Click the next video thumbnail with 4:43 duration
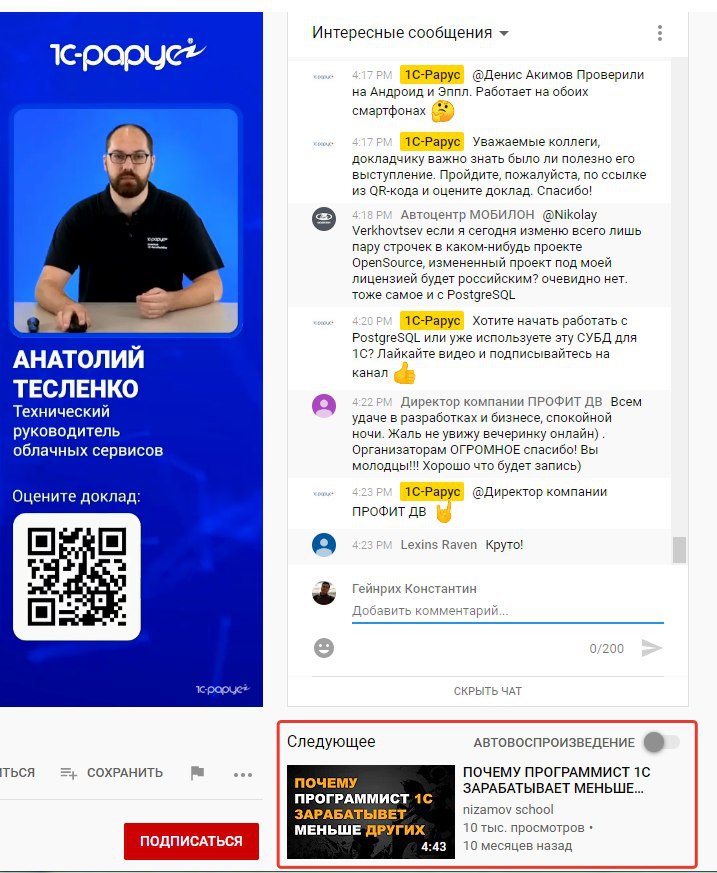Image resolution: width=717 pixels, height=873 pixels. click(371, 812)
